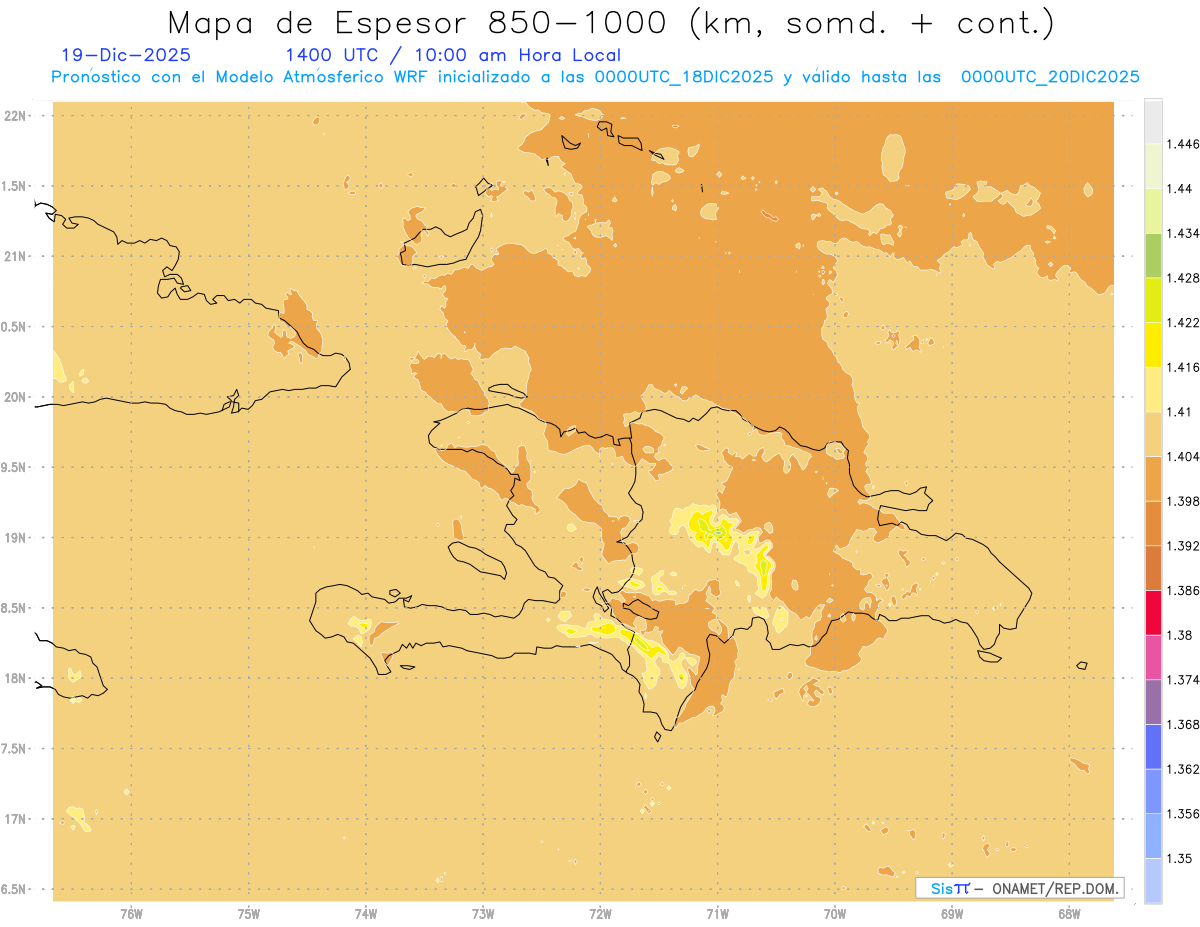The width and height of the screenshot is (1200, 927).
Task: Select the '1.422' colorbar value
Action: [1183, 322]
